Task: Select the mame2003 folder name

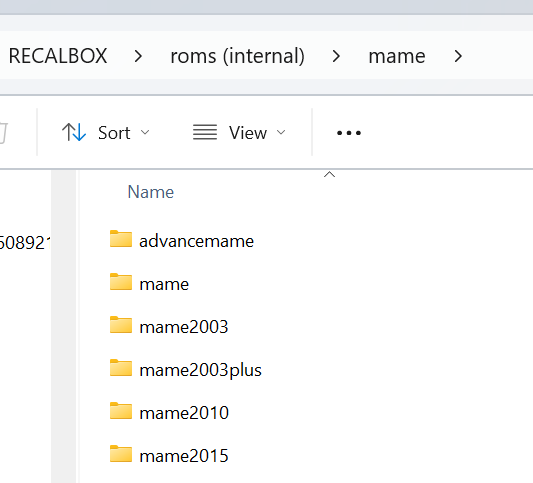Action: [184, 327]
